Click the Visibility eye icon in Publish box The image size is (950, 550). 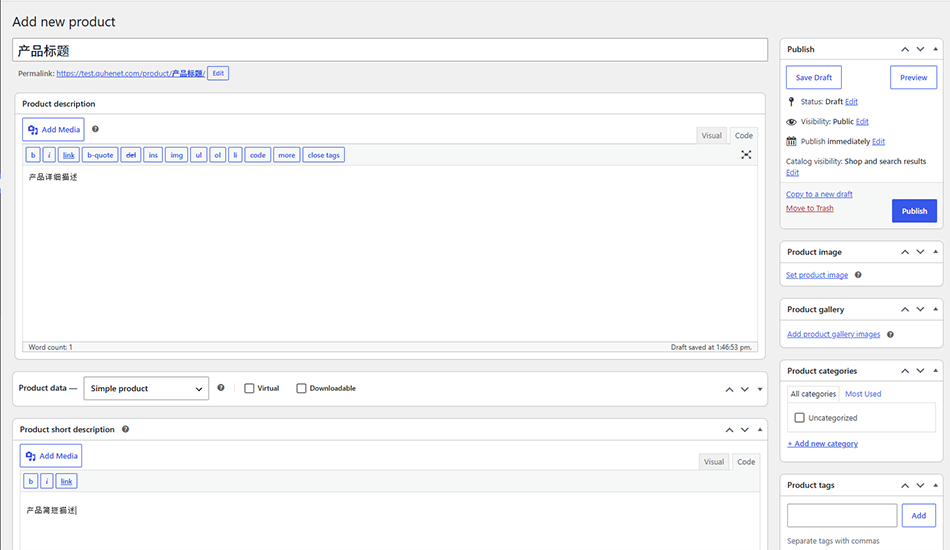point(791,122)
